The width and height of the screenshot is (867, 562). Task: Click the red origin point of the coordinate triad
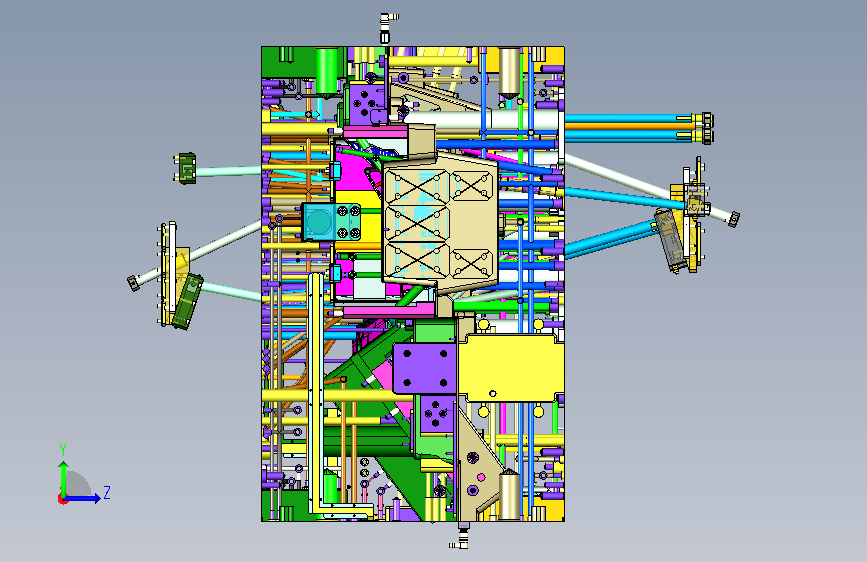62,499
